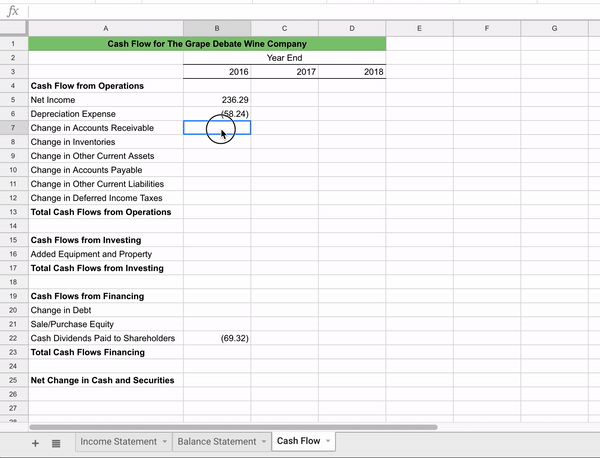The width and height of the screenshot is (600, 458).
Task: Select 'Change in Other Current Assets' cell
Action: (106, 156)
